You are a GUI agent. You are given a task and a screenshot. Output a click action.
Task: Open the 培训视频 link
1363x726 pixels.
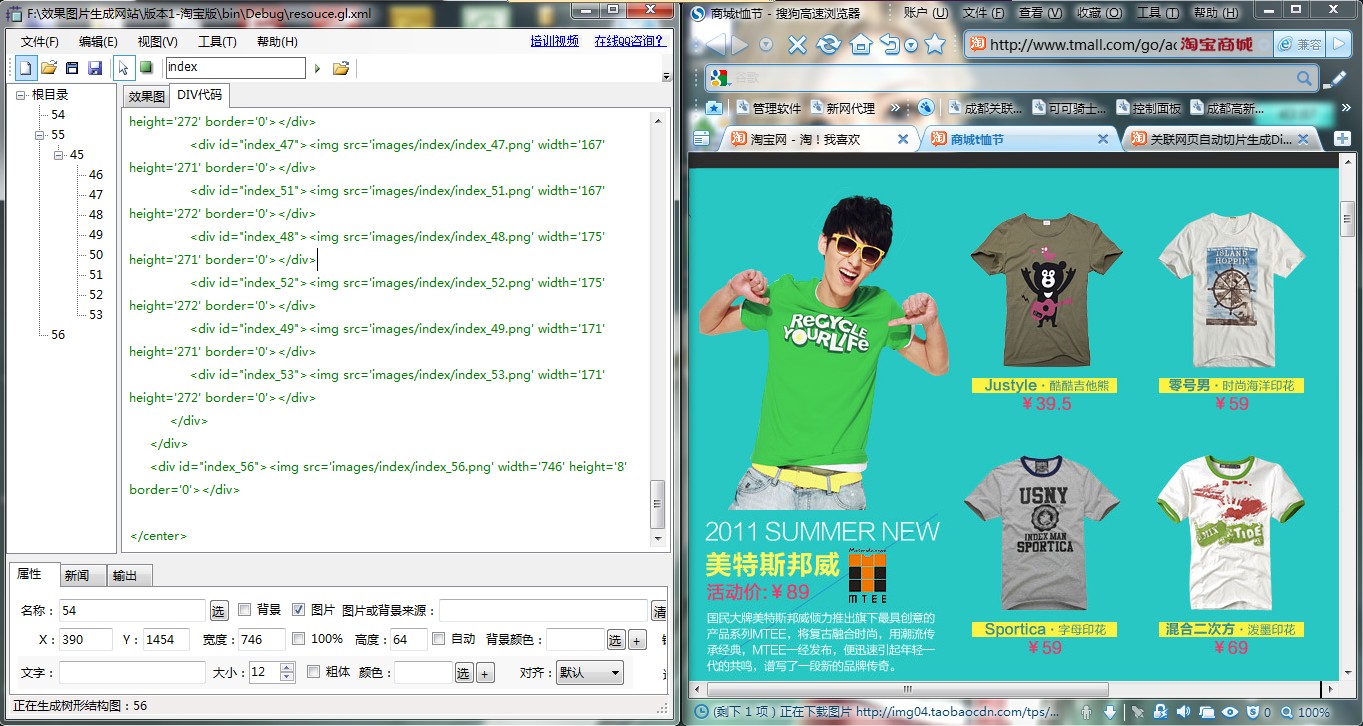tap(555, 41)
